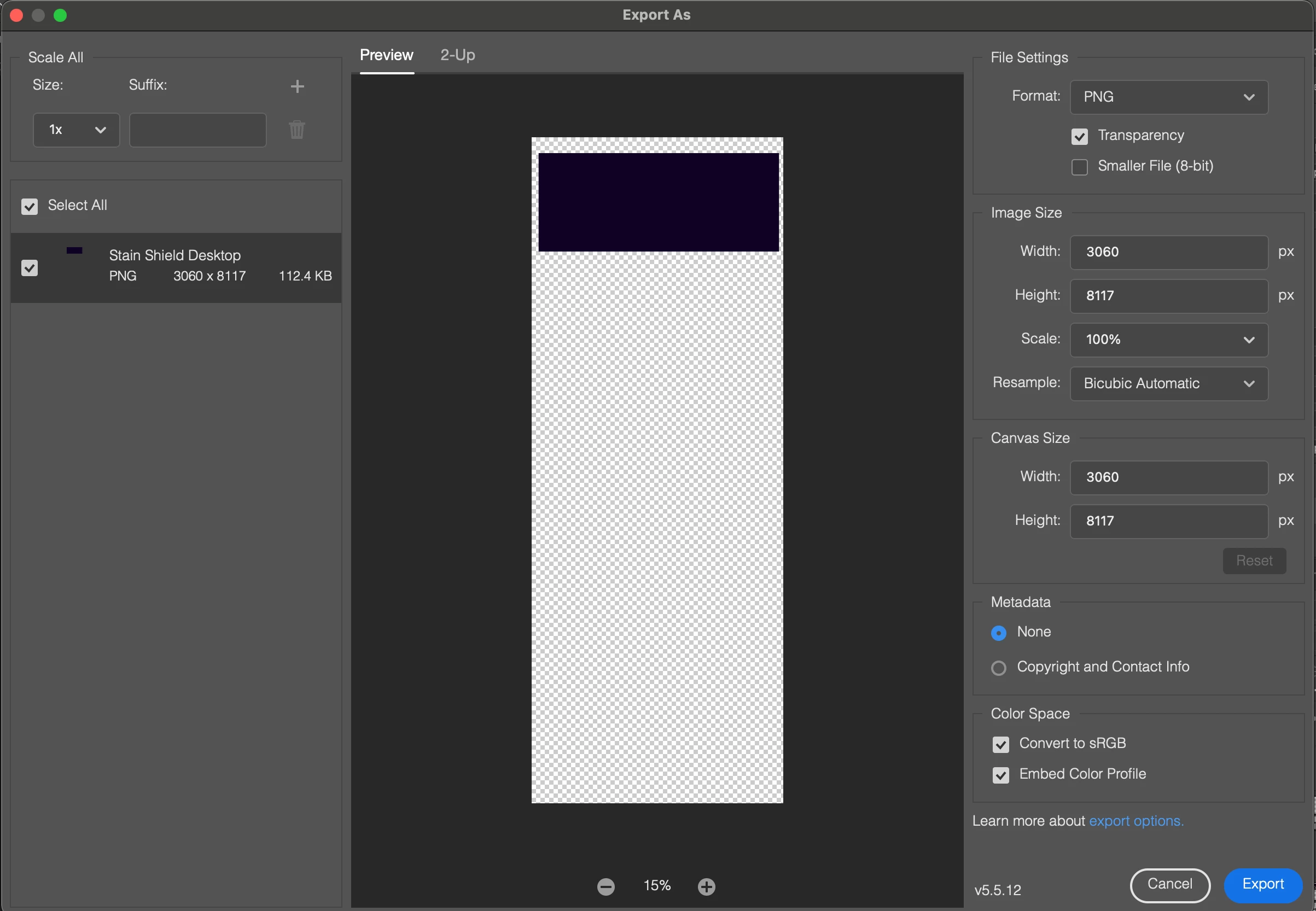The image size is (1316, 911).
Task: Zoom in preview with plus icon
Action: [x=706, y=886]
